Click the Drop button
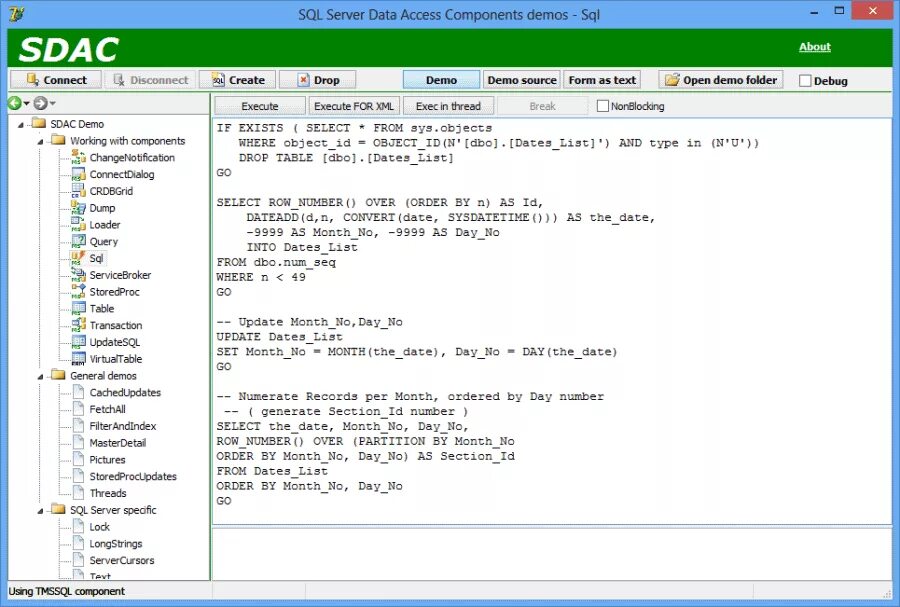900x607 pixels. coord(317,80)
